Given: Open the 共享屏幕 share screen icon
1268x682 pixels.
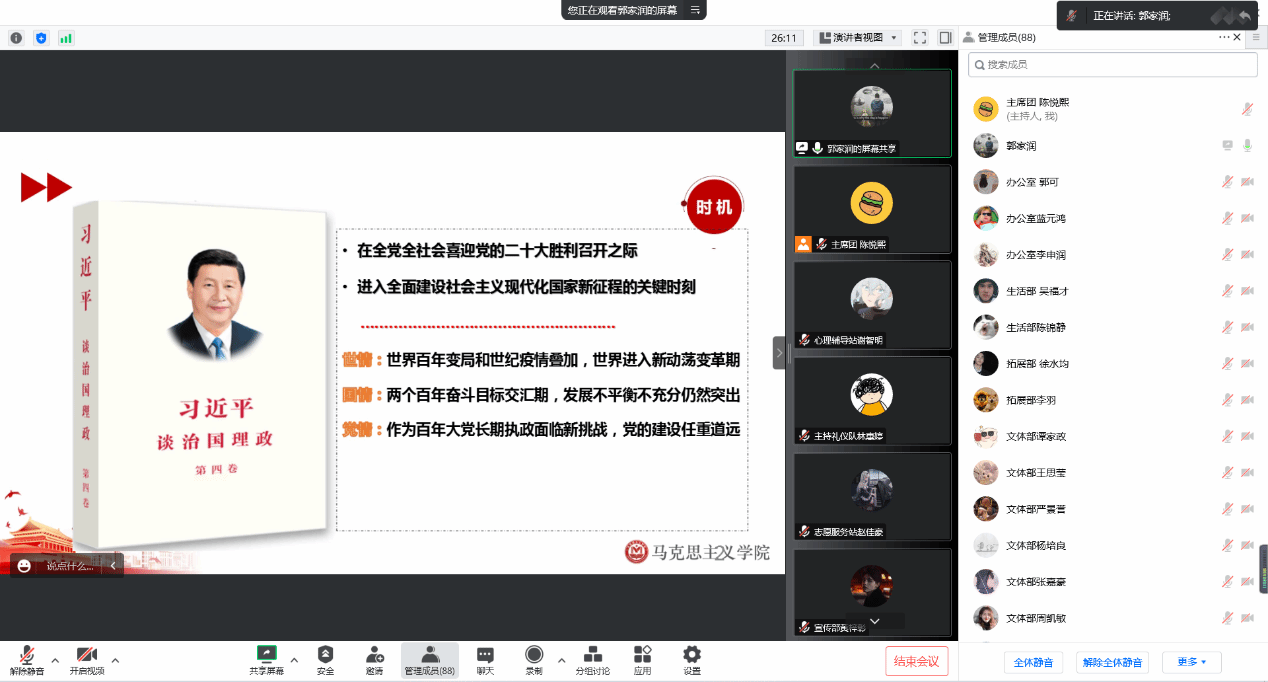Looking at the screenshot, I should pyautogui.click(x=266, y=654).
